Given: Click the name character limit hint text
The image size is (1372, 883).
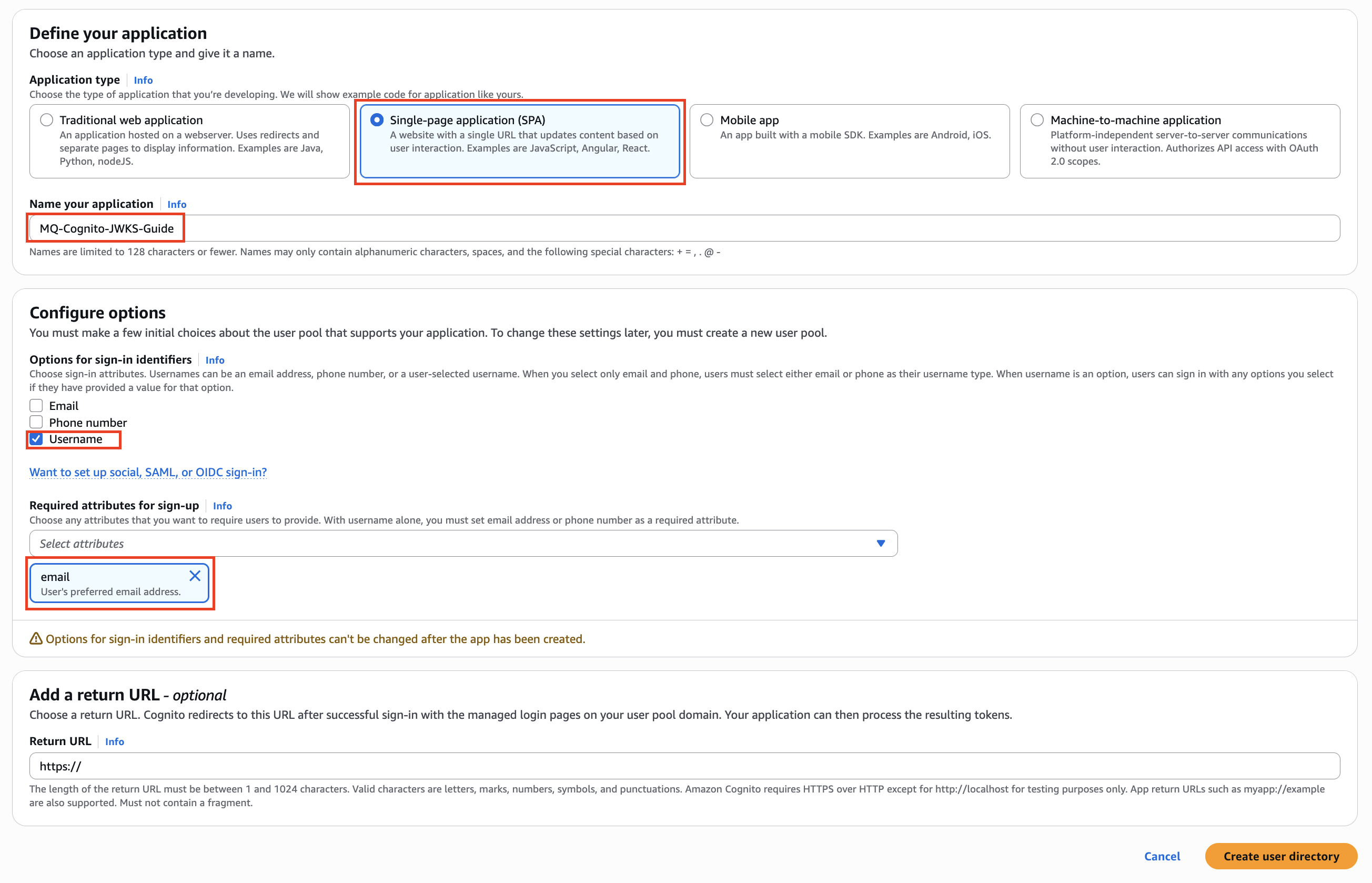Looking at the screenshot, I should 375,252.
